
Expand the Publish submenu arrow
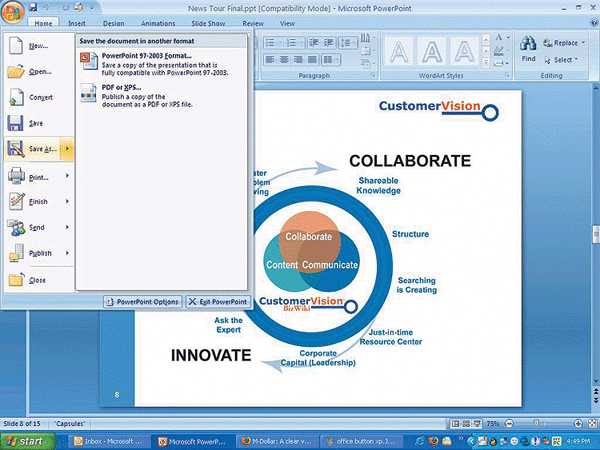point(67,253)
